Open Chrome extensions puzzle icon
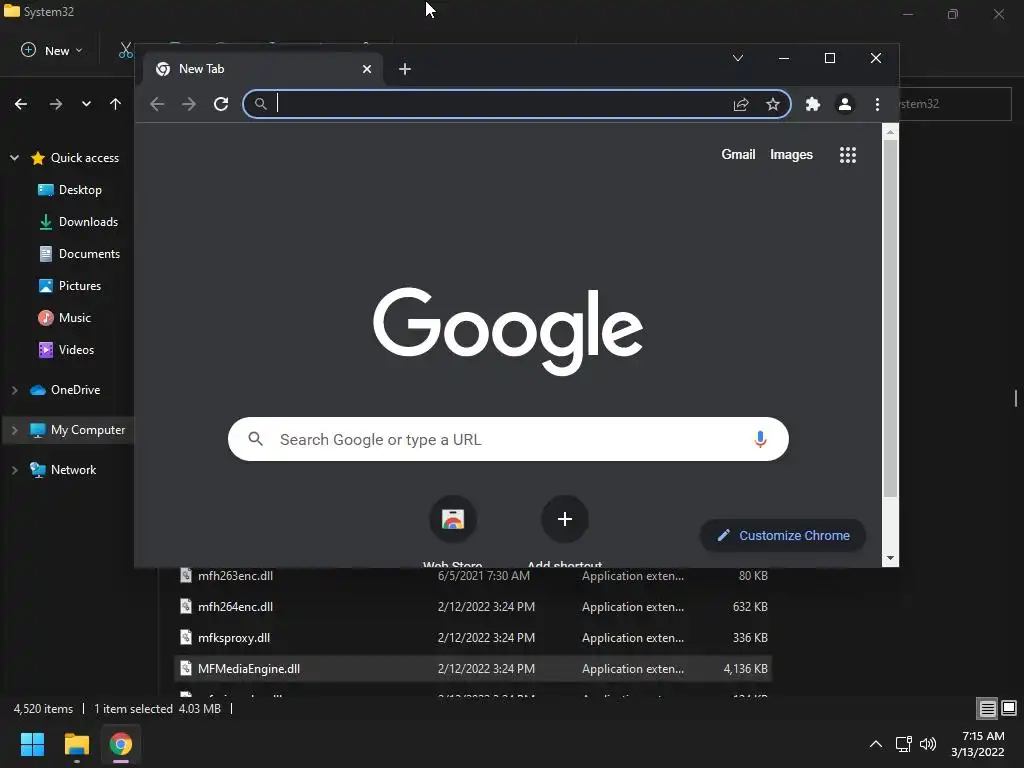Viewport: 1024px width, 768px height. click(812, 104)
